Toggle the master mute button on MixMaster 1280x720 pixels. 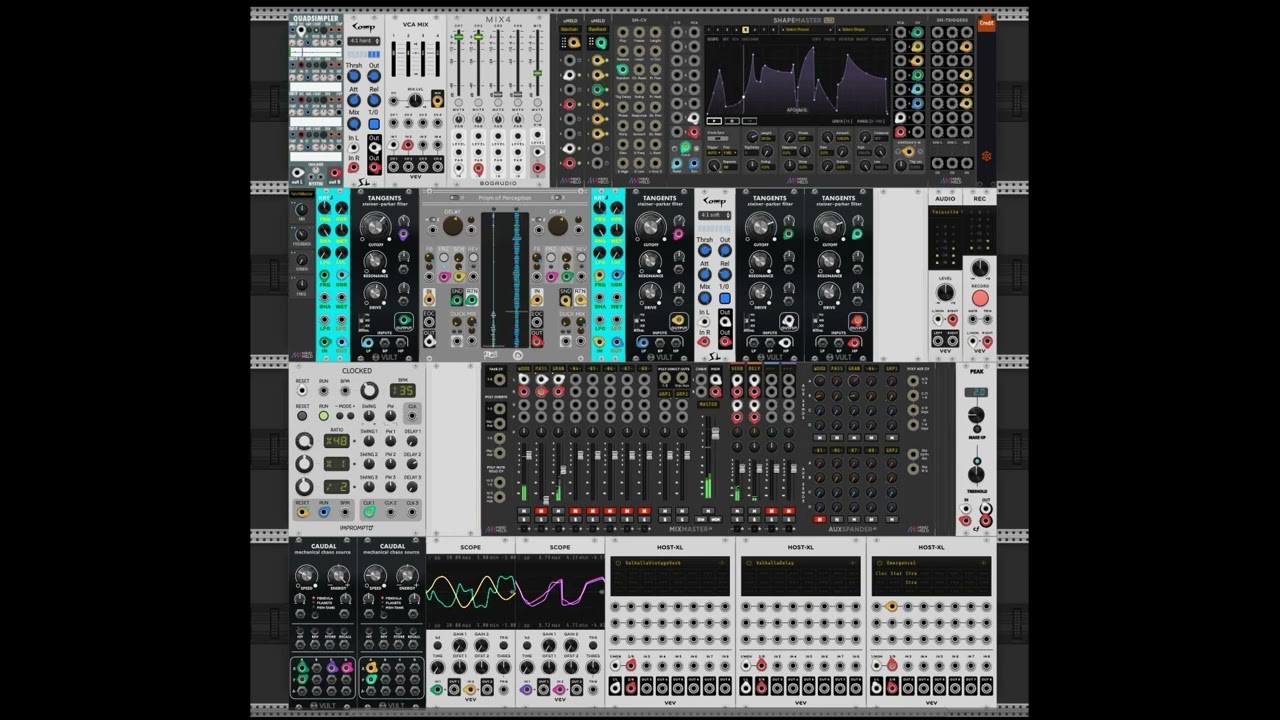pyautogui.click(x=708, y=510)
